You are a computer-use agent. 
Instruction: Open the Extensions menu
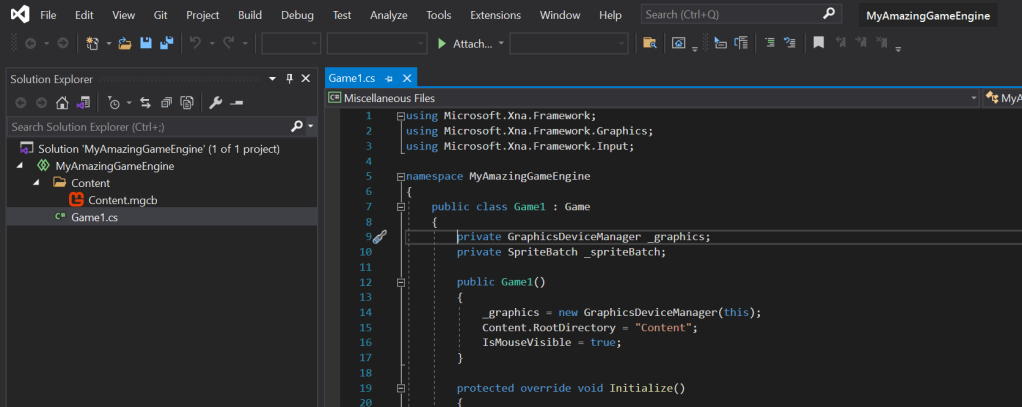495,15
